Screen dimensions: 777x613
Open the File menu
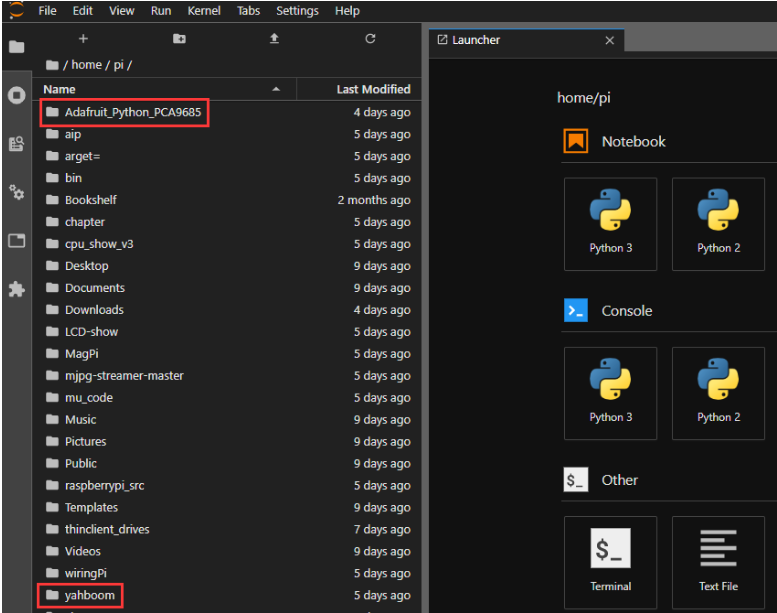click(x=48, y=11)
